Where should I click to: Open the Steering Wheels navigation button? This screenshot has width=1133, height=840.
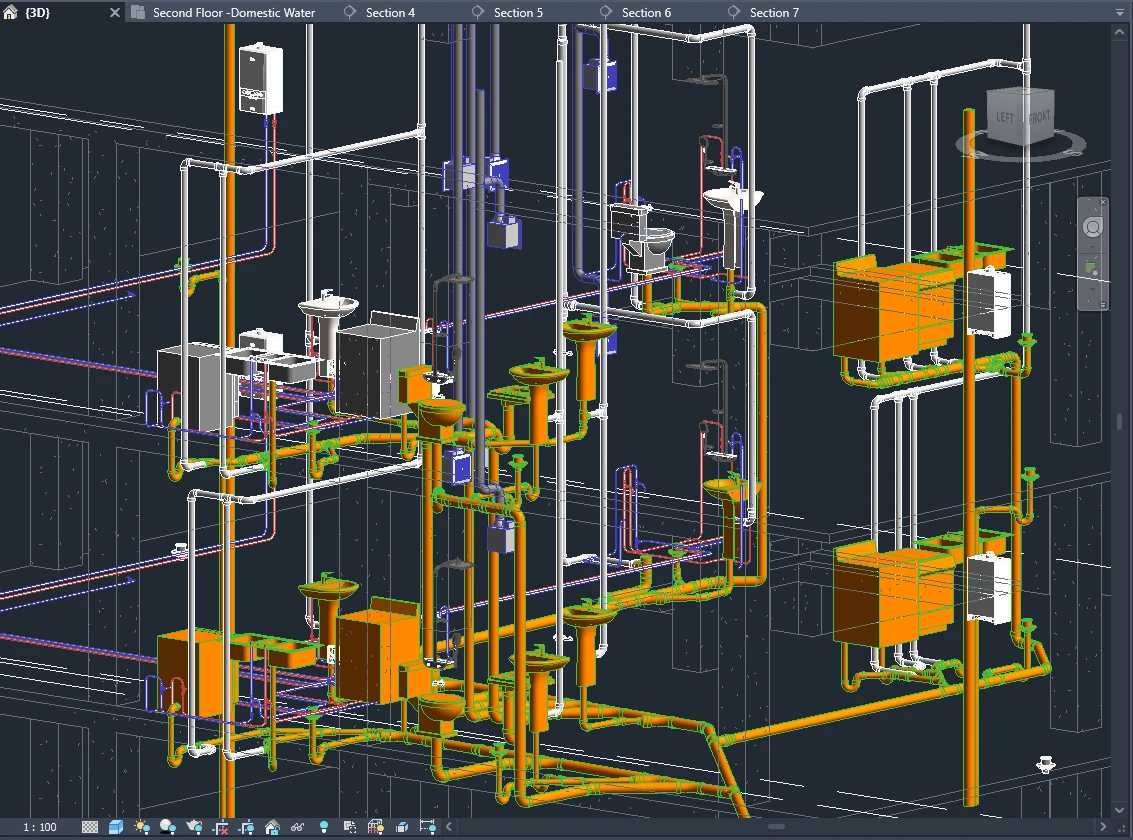pos(1093,228)
